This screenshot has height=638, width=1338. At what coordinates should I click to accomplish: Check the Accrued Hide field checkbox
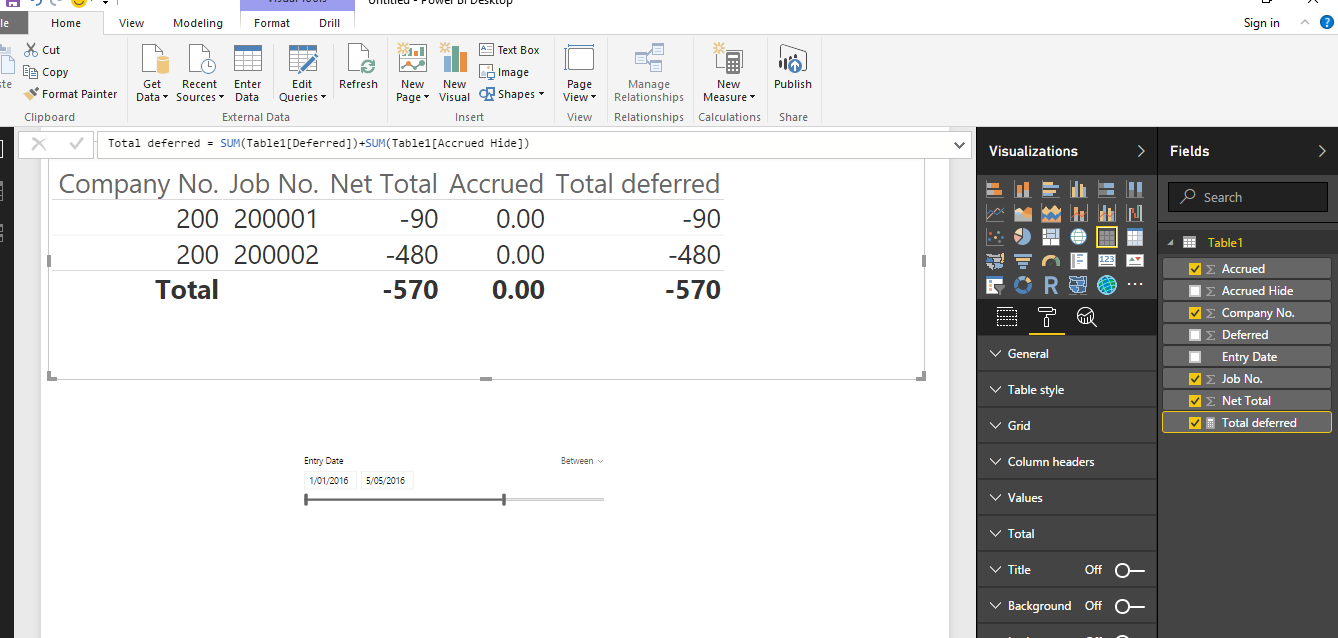coord(1195,291)
